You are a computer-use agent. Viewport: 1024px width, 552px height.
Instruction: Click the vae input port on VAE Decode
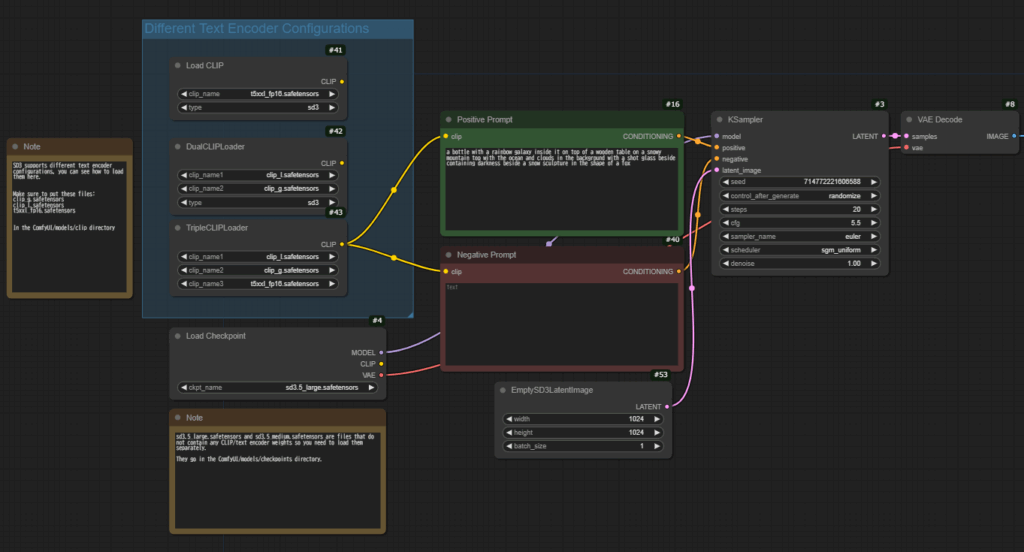pyautogui.click(x=906, y=148)
